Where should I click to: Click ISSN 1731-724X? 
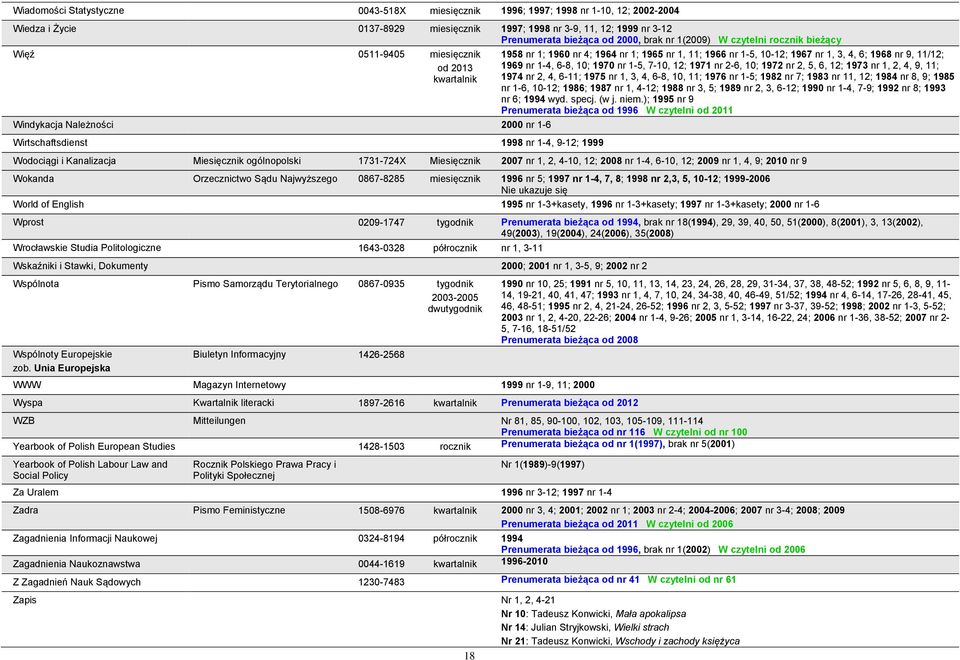tap(381, 160)
